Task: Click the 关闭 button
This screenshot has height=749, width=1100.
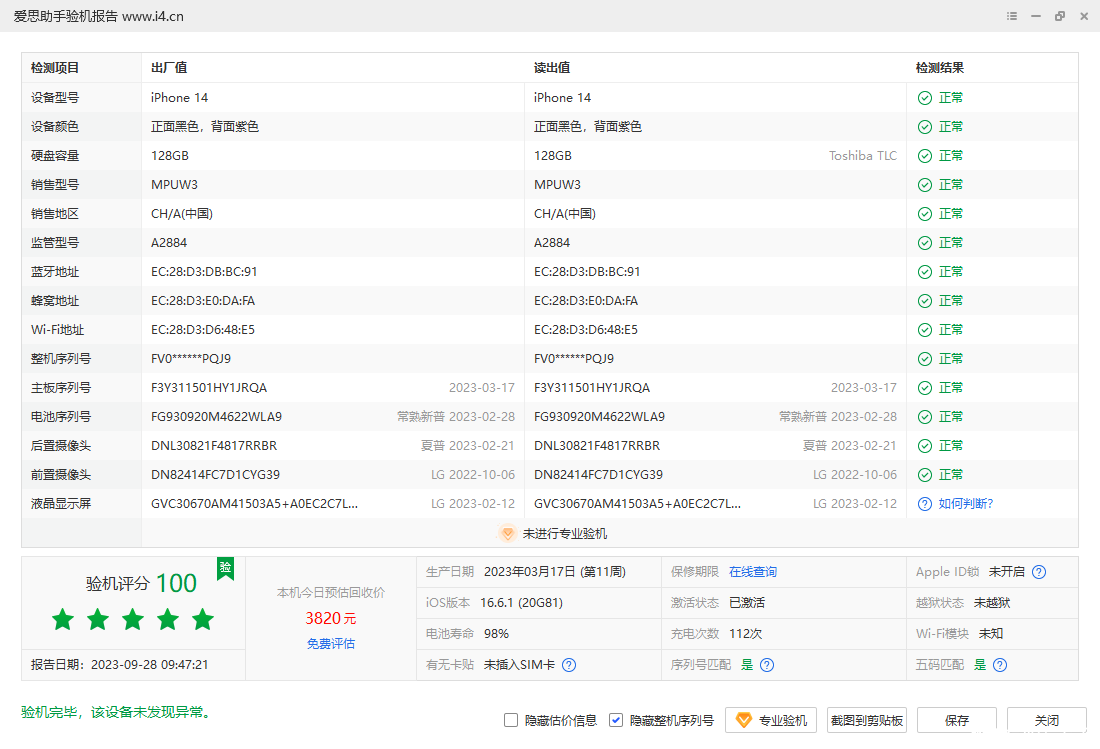Action: [1047, 720]
